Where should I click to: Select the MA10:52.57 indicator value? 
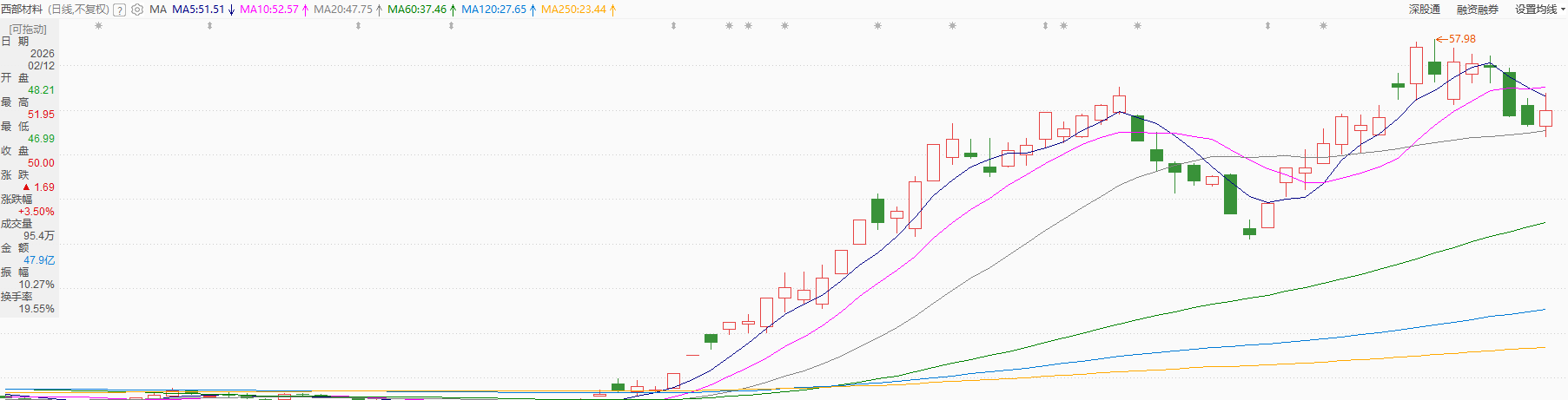point(268,10)
